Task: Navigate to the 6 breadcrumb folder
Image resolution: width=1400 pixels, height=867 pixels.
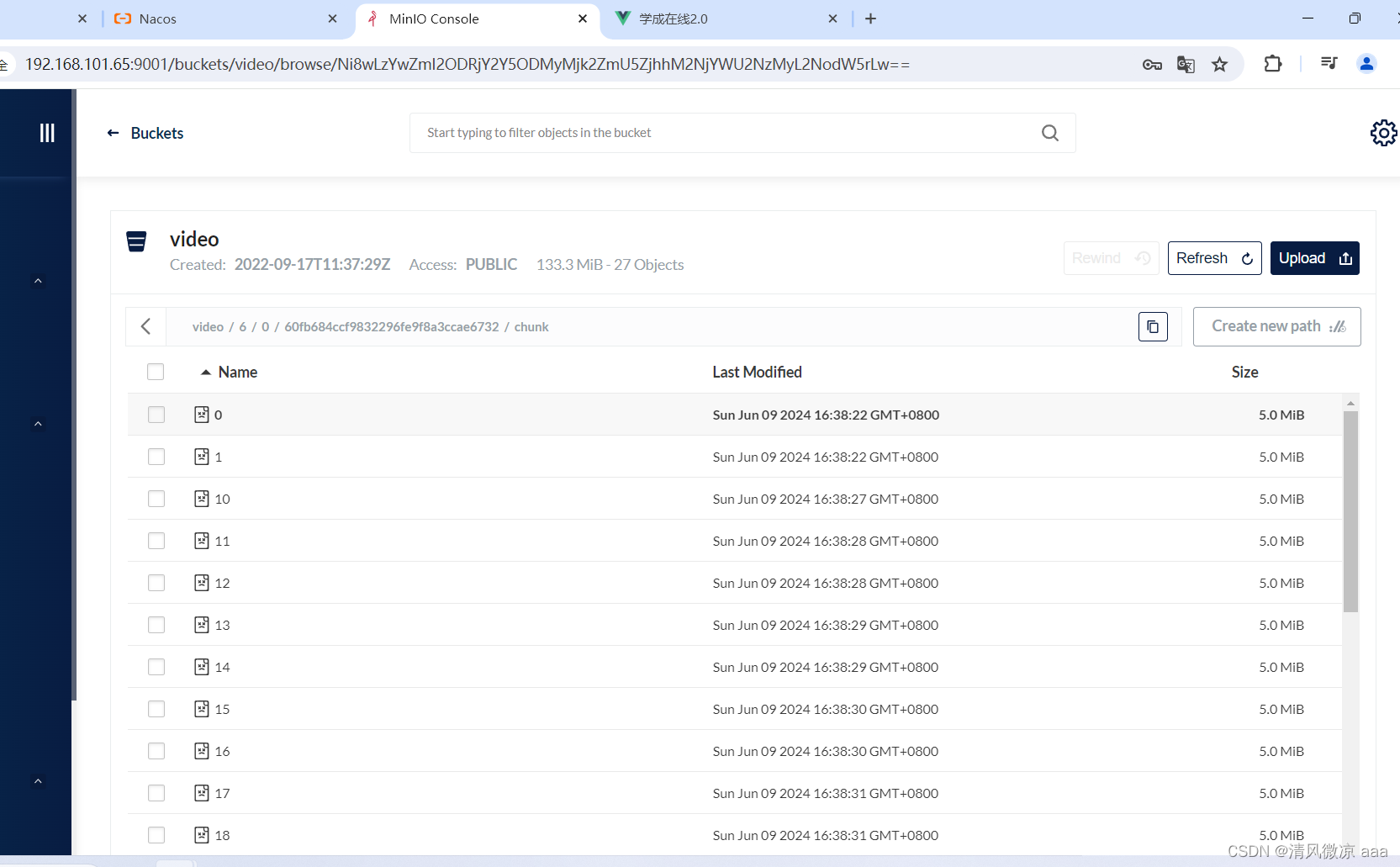Action: [243, 327]
